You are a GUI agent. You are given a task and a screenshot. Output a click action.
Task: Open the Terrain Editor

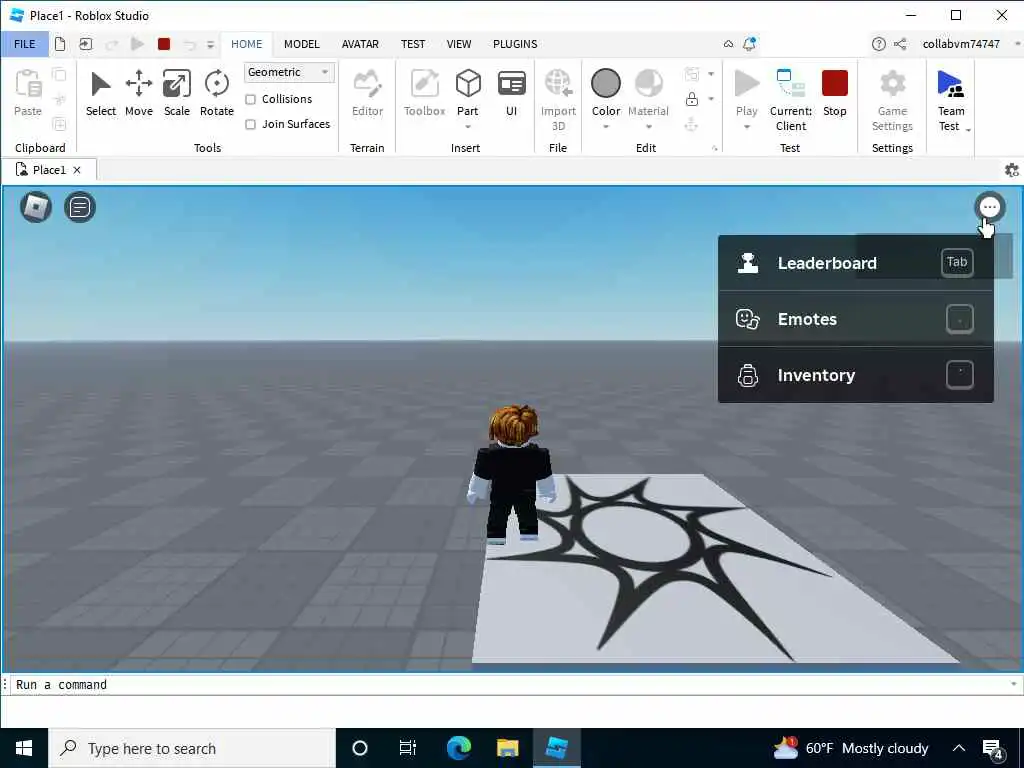click(x=367, y=93)
